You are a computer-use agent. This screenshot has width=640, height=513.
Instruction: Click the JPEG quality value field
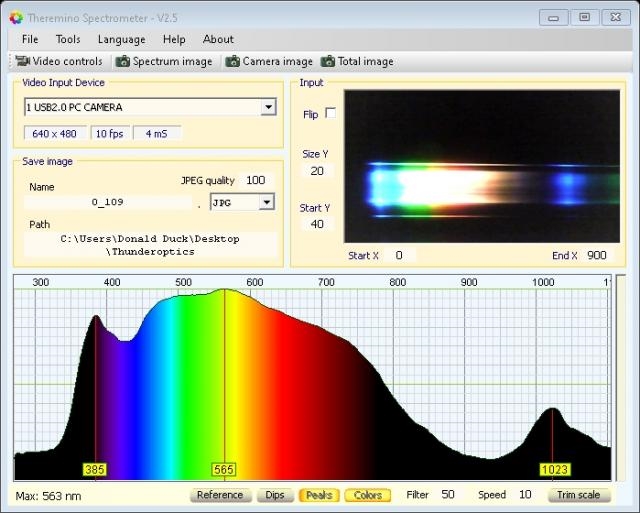click(x=256, y=180)
